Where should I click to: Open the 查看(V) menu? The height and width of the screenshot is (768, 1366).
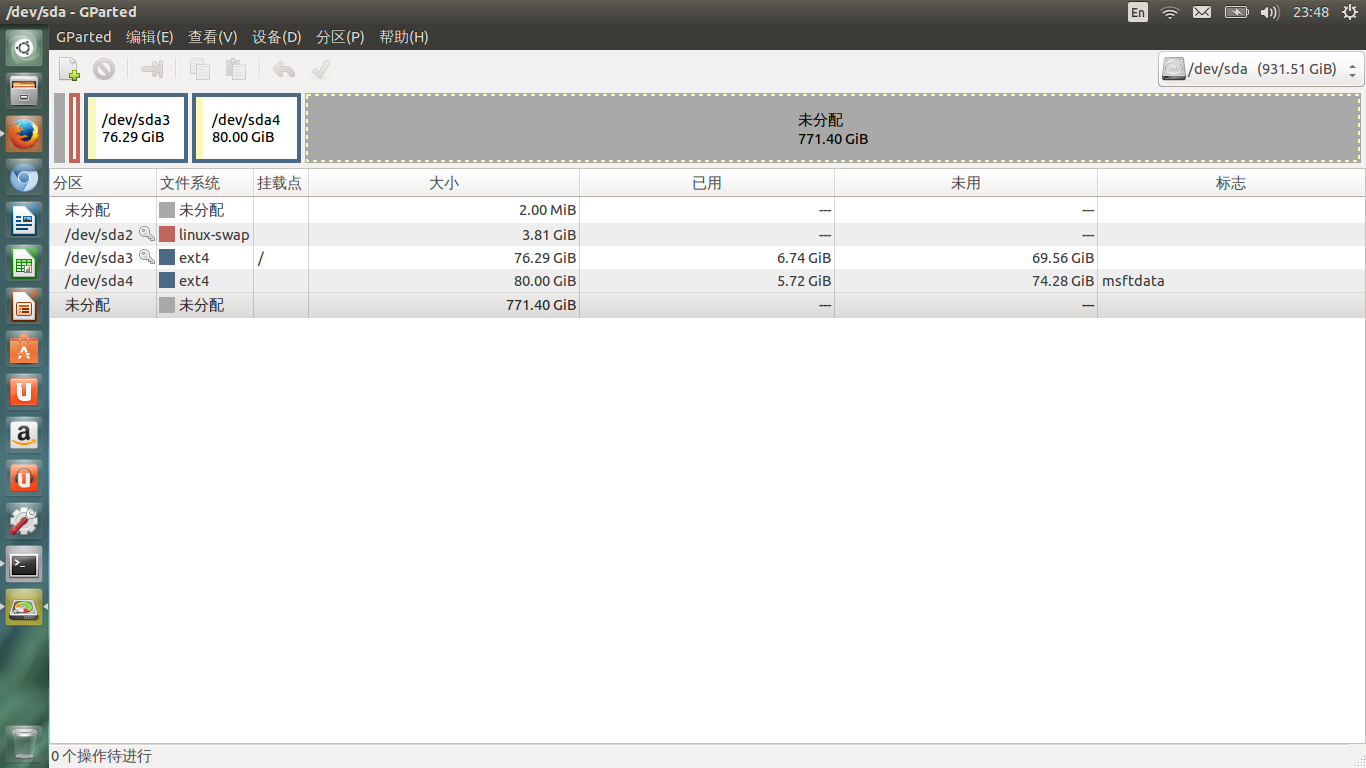tap(213, 37)
